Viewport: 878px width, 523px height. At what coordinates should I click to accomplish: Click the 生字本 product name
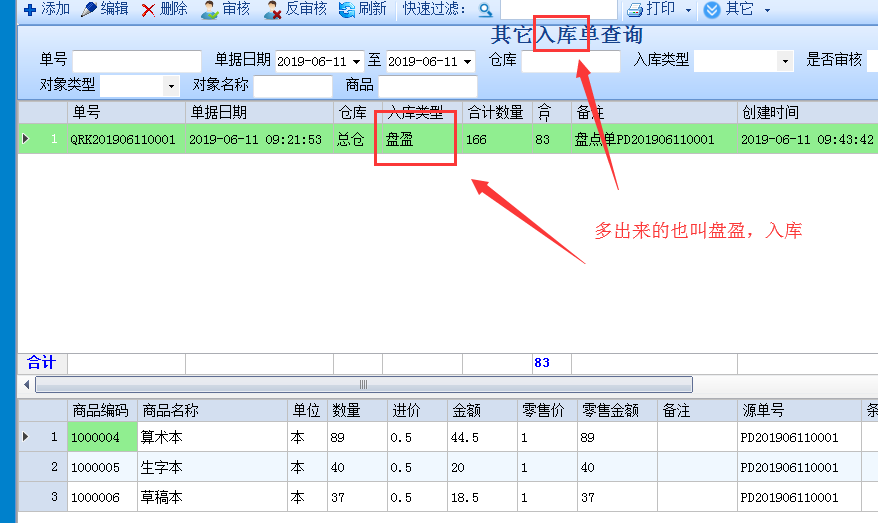click(x=162, y=466)
